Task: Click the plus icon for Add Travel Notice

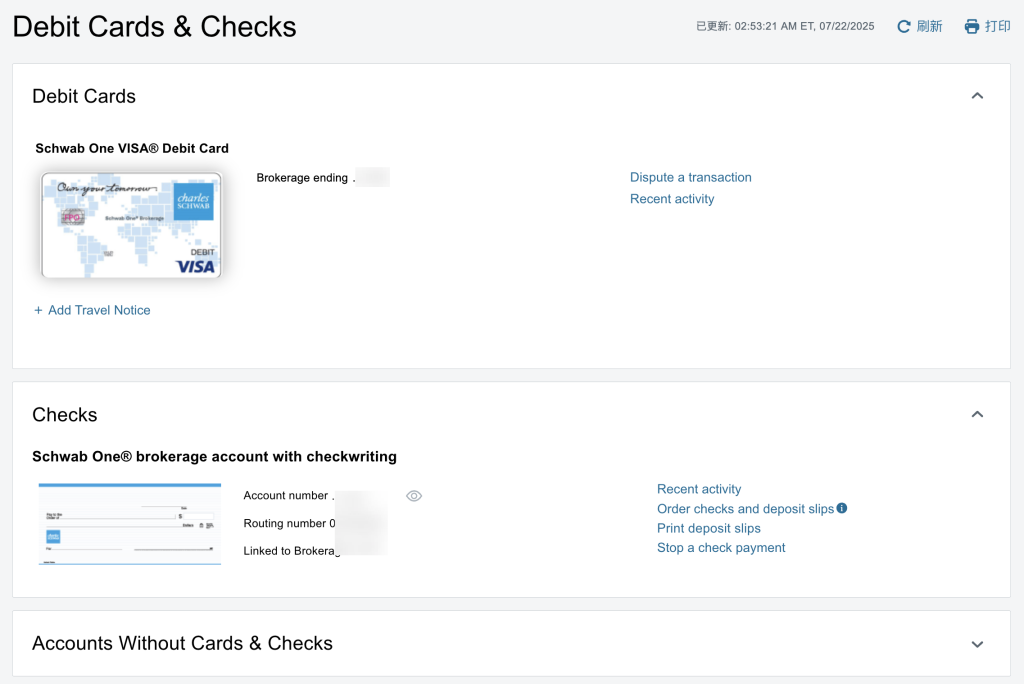Action: pyautogui.click(x=38, y=310)
